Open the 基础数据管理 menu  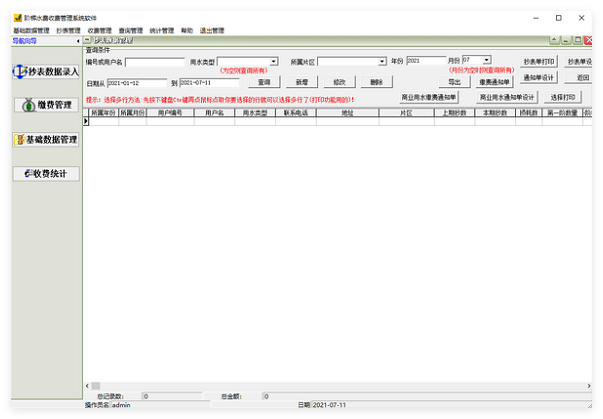click(x=30, y=31)
